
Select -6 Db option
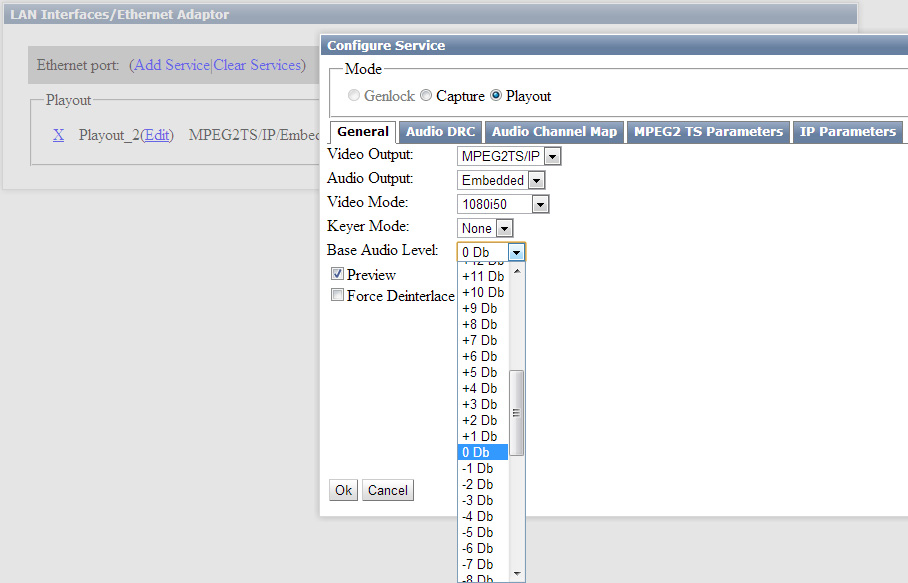483,548
